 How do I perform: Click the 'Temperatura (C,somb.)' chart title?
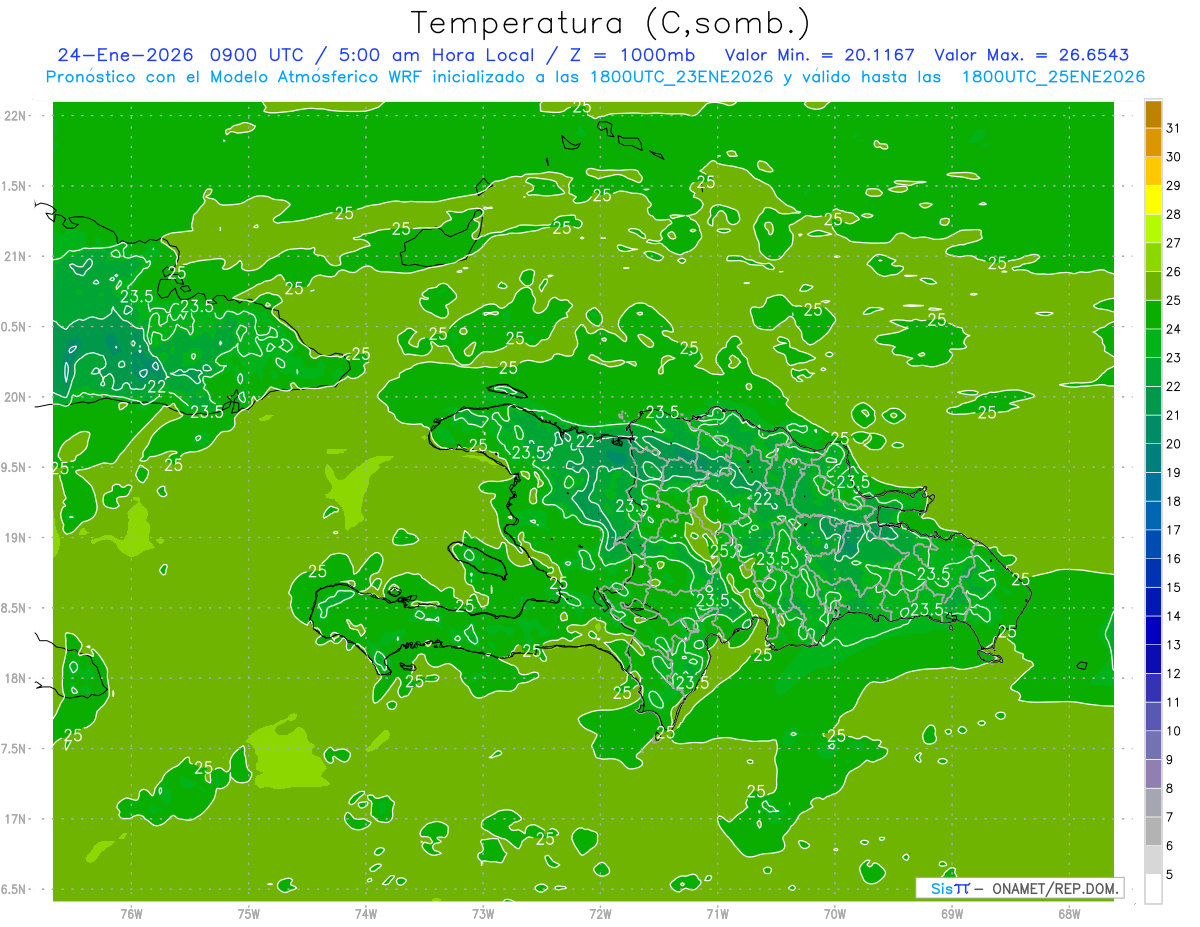[x=611, y=23]
